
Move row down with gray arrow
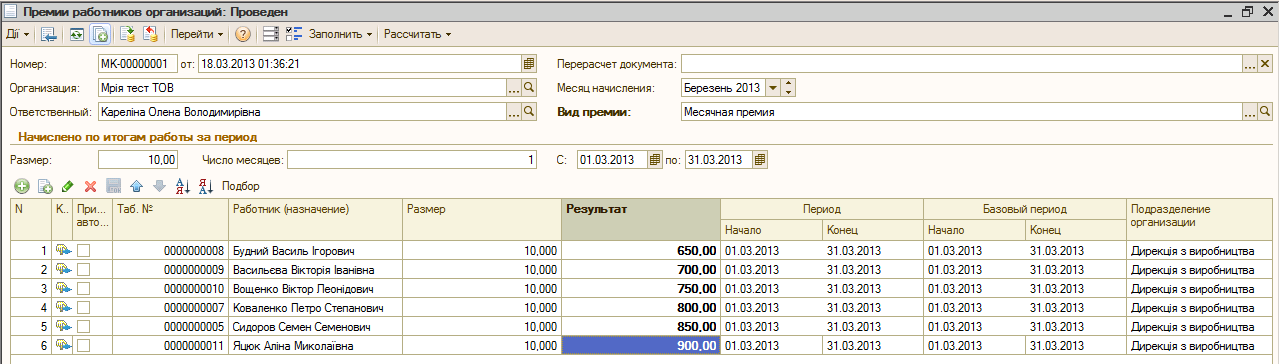click(x=159, y=186)
